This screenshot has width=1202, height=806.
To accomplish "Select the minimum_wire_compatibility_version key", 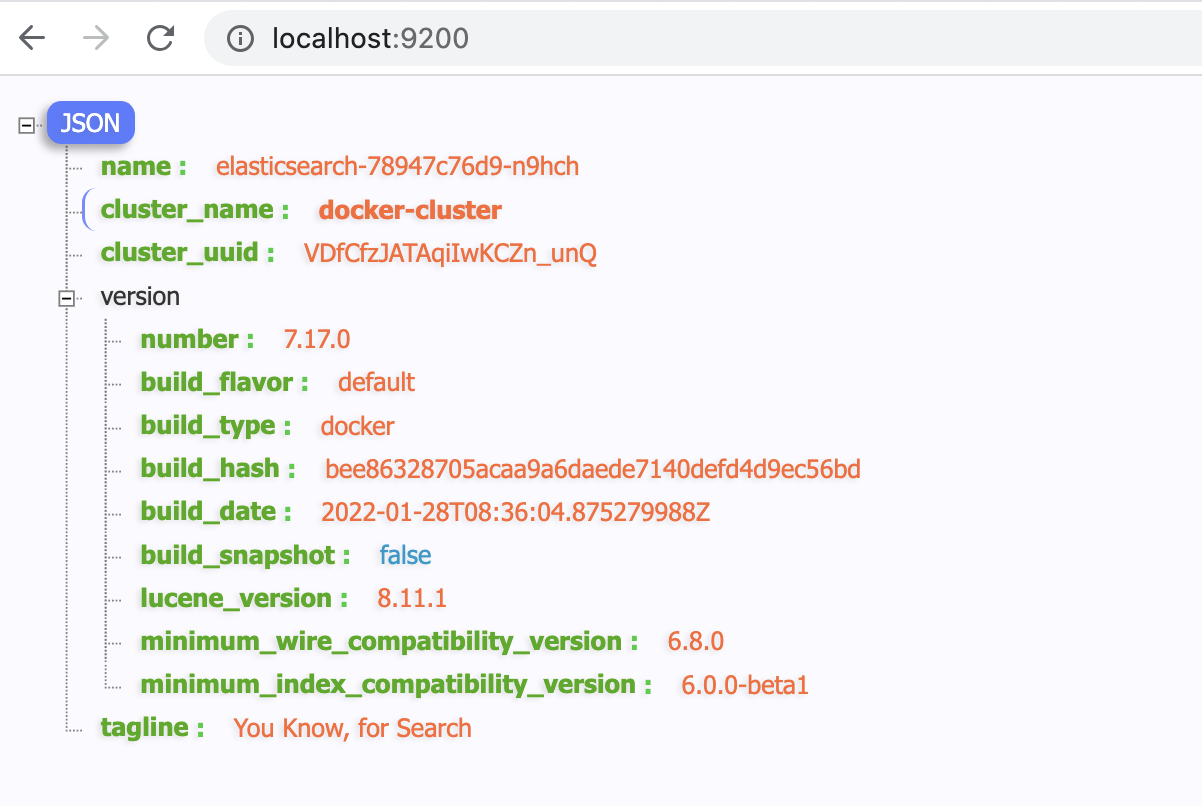I will pyautogui.click(x=381, y=642).
